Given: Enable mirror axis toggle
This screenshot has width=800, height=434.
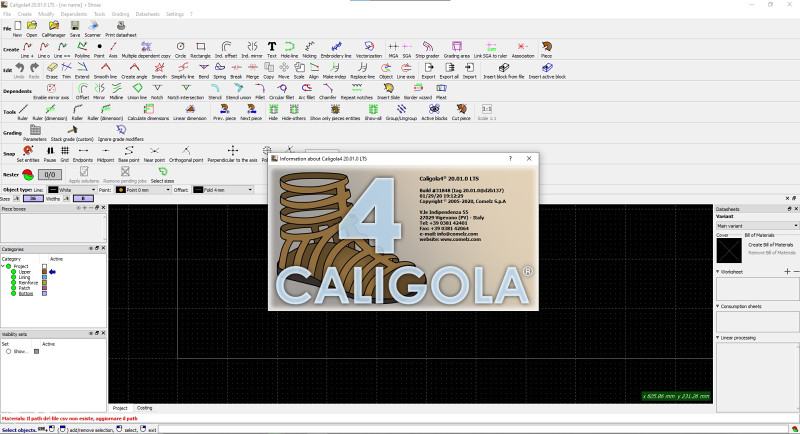Looking at the screenshot, I should coord(51,91).
